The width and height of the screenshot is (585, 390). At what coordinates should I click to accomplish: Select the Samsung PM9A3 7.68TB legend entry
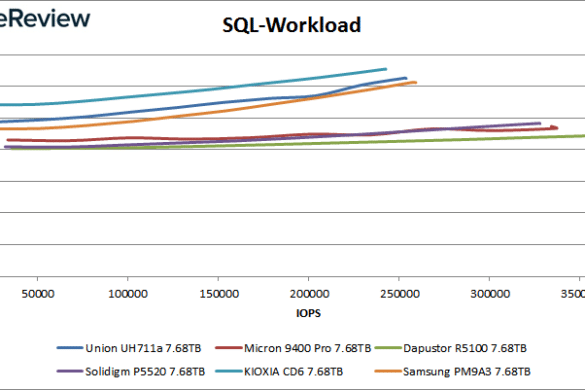pyautogui.click(x=452, y=372)
